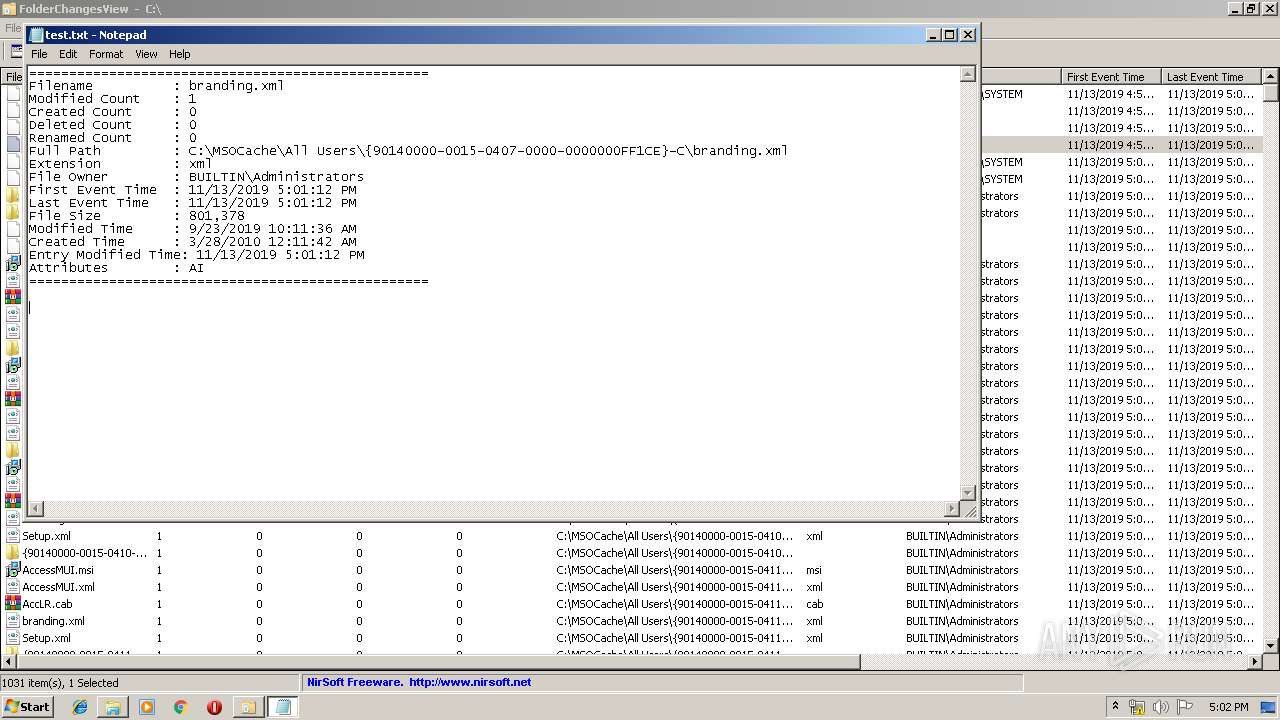Viewport: 1280px width, 720px height.
Task: Switch to Notepad taskbar button
Action: tap(283, 707)
